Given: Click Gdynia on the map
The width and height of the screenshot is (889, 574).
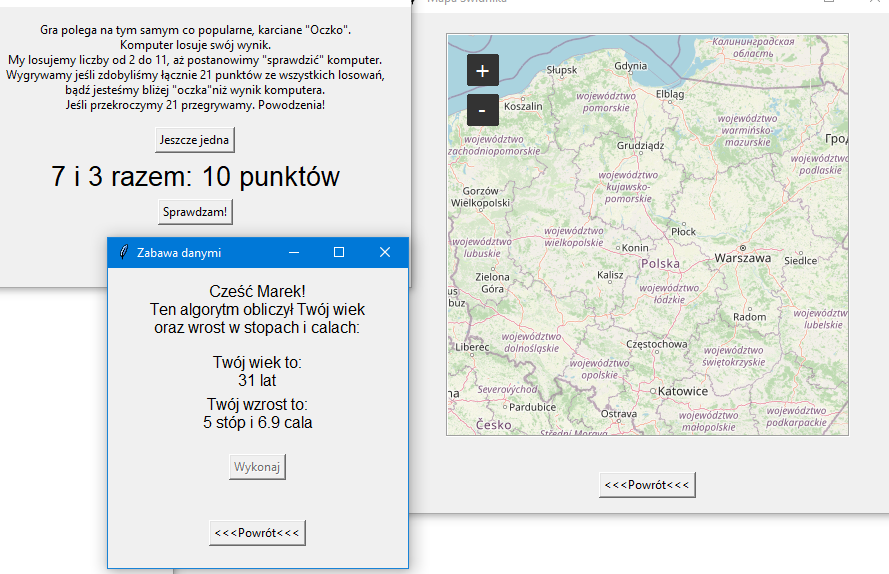Looking at the screenshot, I should click(x=630, y=66).
